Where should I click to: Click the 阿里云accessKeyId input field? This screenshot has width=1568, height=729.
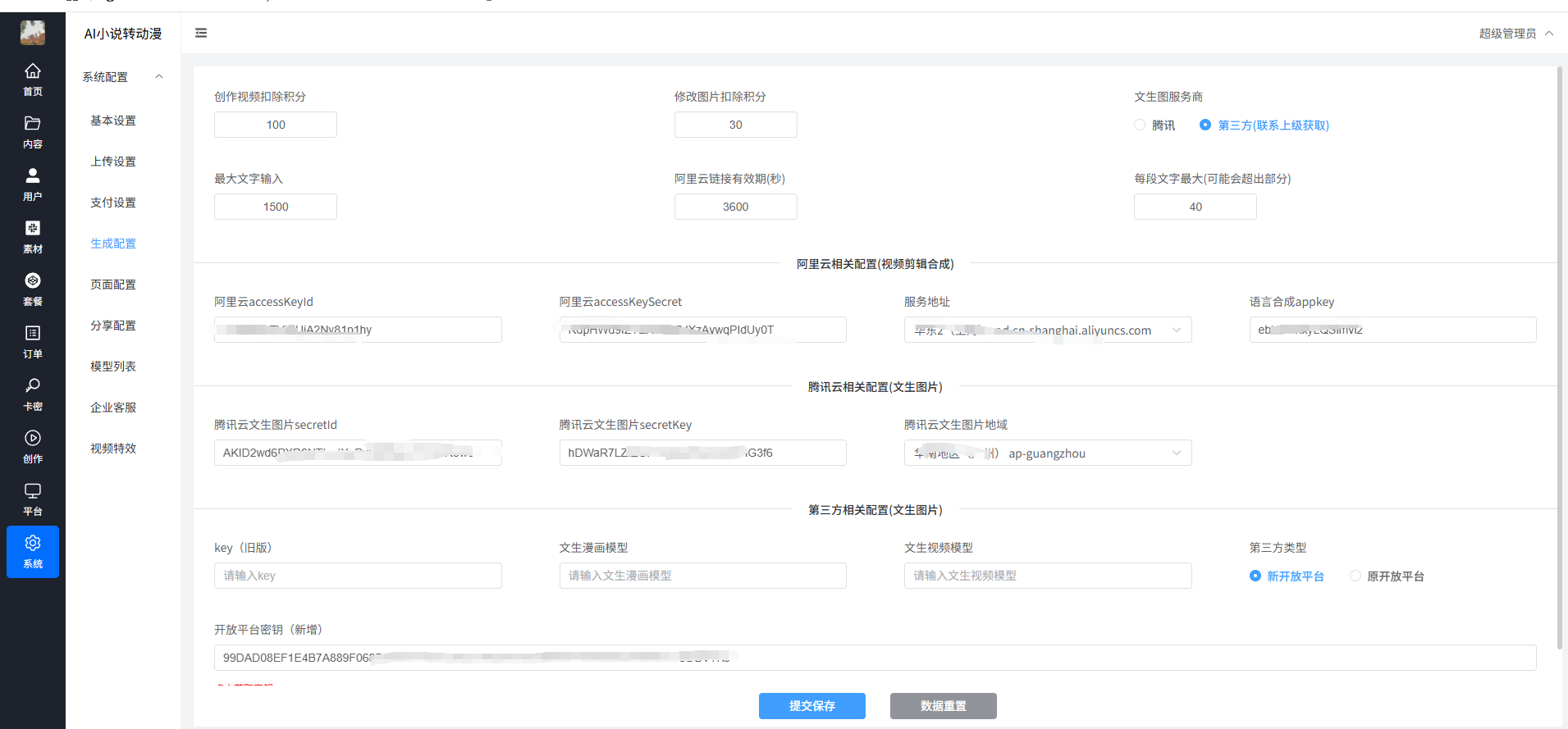tap(358, 330)
